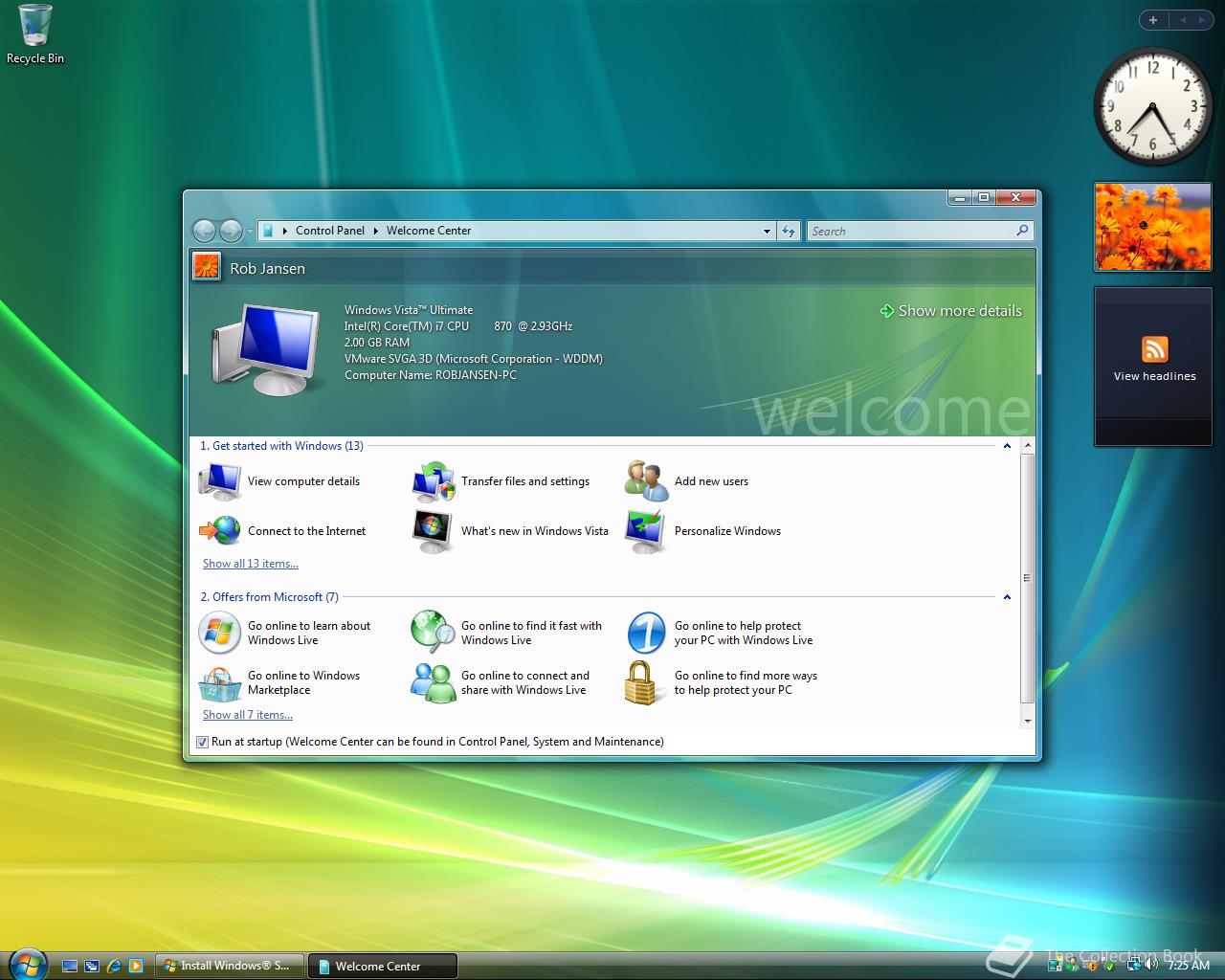Switch to Install Windows taskbar button
This screenshot has width=1225, height=980.
(229, 966)
